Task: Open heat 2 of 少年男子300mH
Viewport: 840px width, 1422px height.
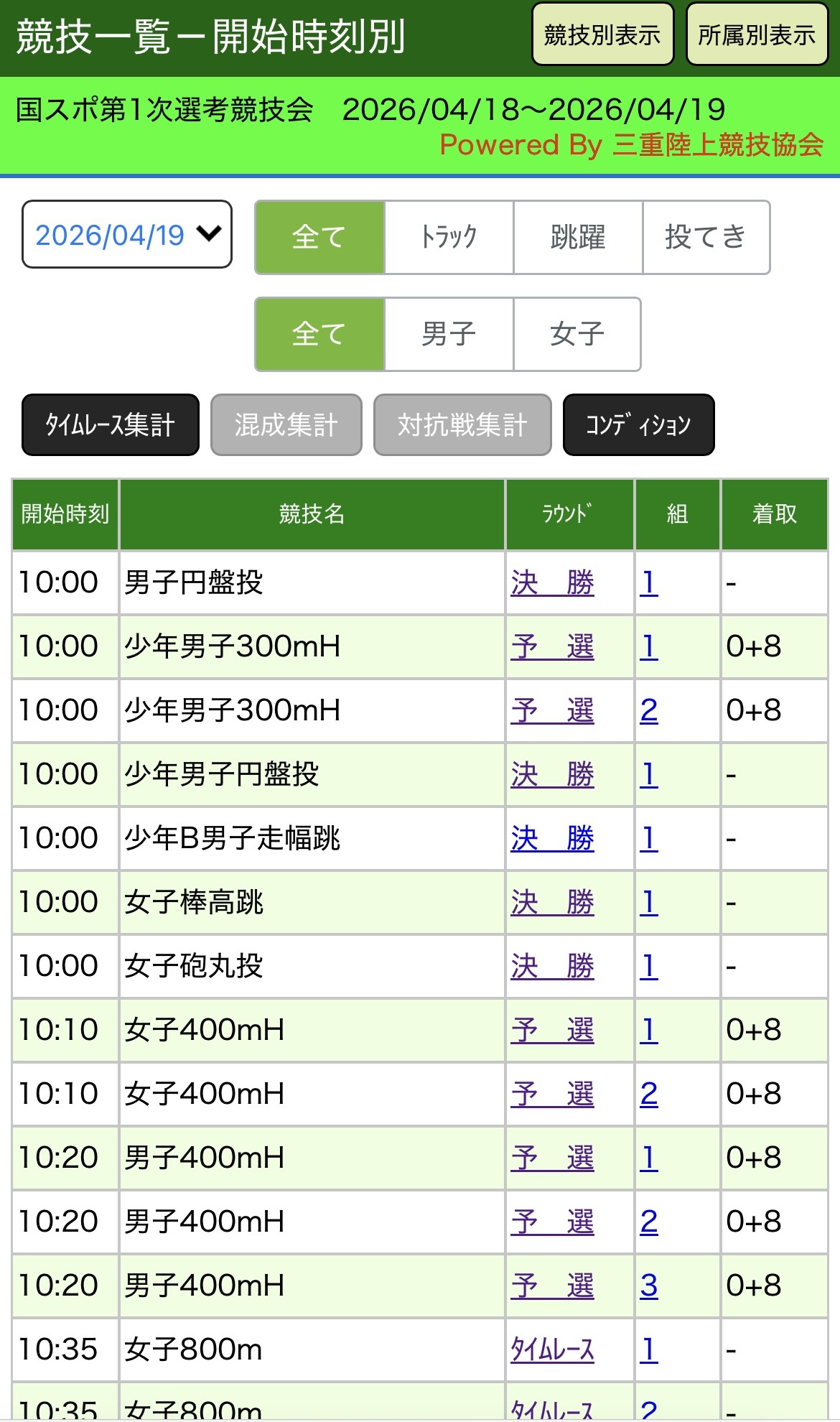Action: click(649, 710)
